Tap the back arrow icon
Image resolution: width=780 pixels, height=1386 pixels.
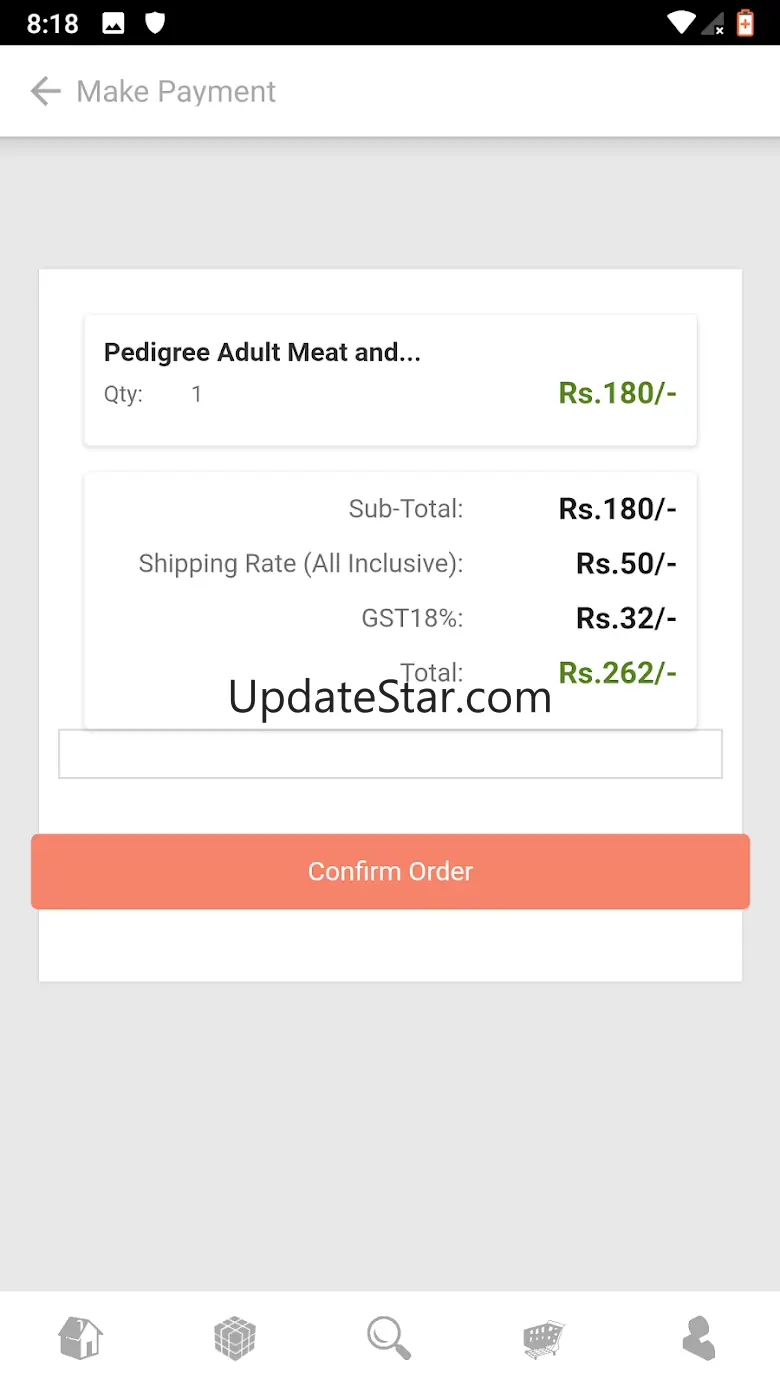45,92
